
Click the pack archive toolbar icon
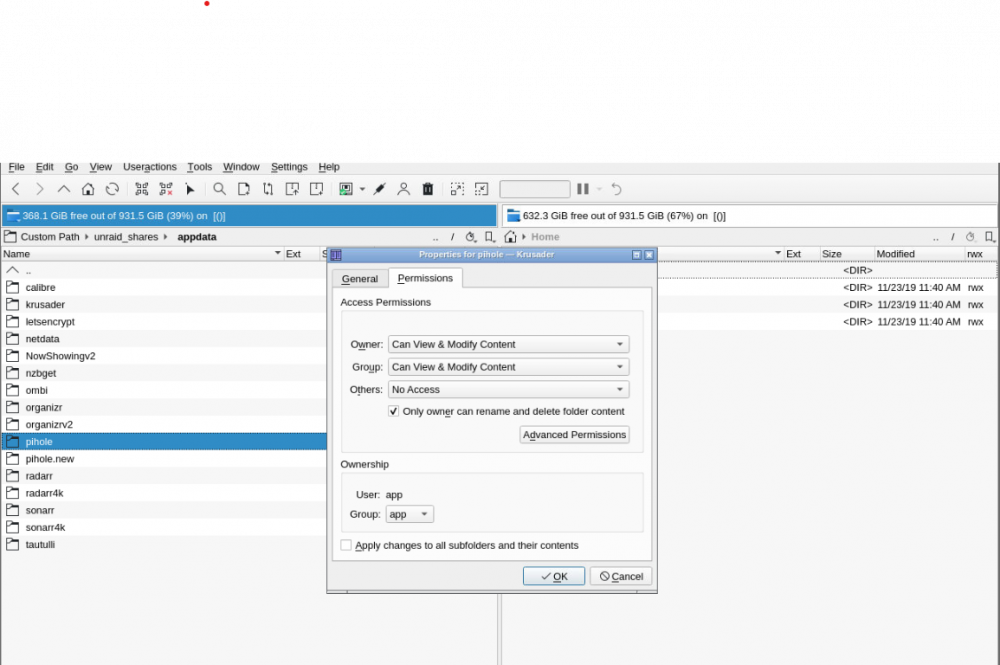292,189
